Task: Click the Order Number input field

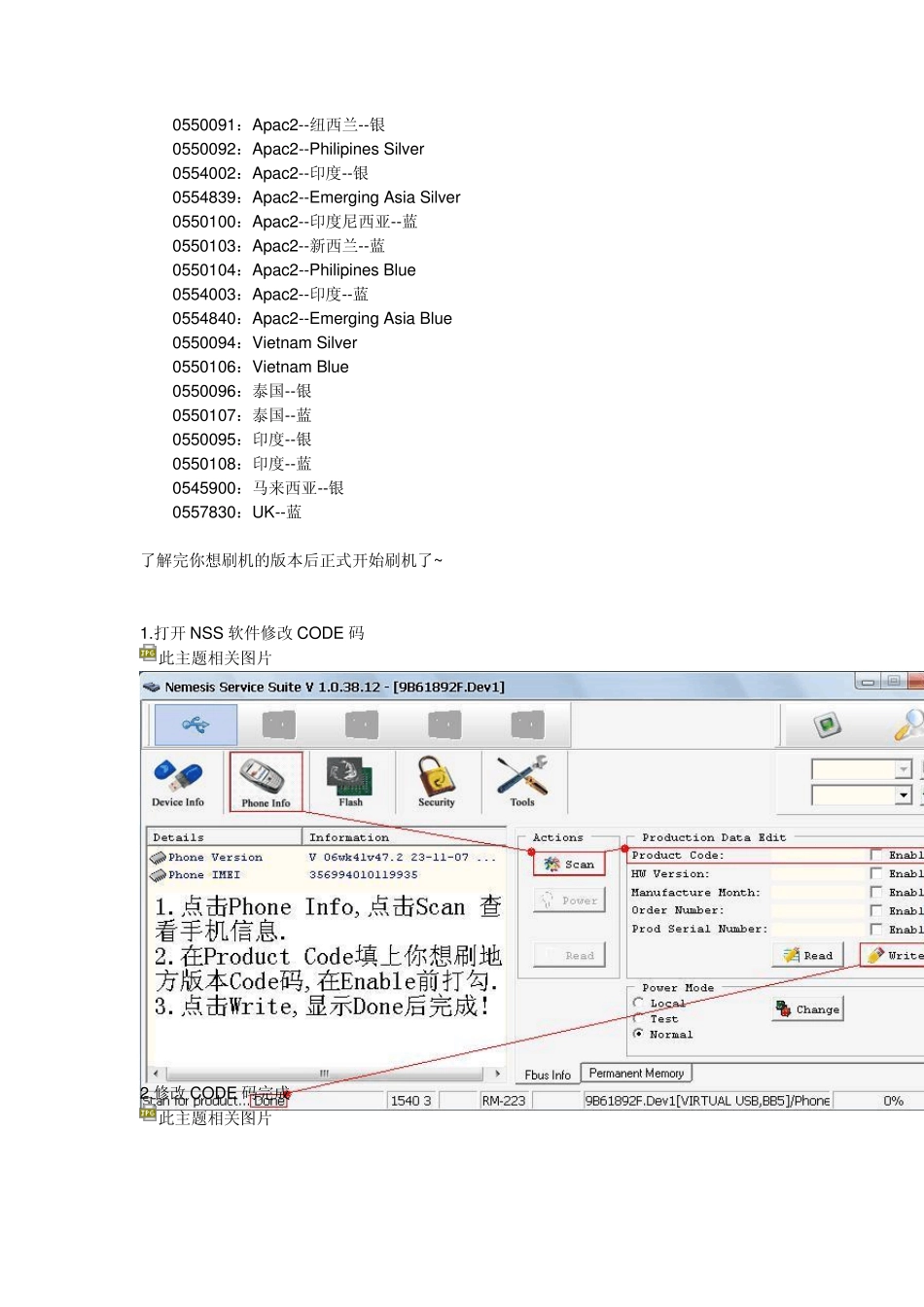Action: pyautogui.click(x=818, y=910)
